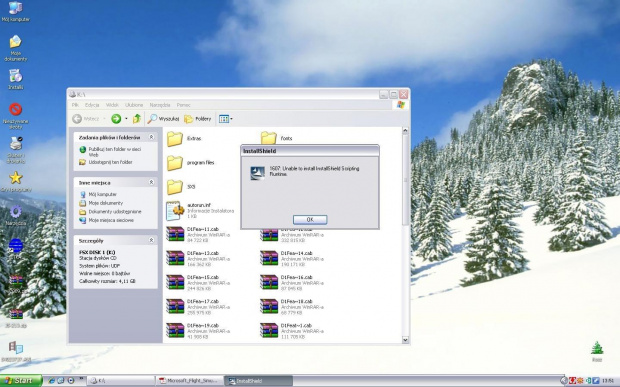Select the D1Fea~14.cab archive
Screen dimensions: 620x387
[x=292, y=258]
